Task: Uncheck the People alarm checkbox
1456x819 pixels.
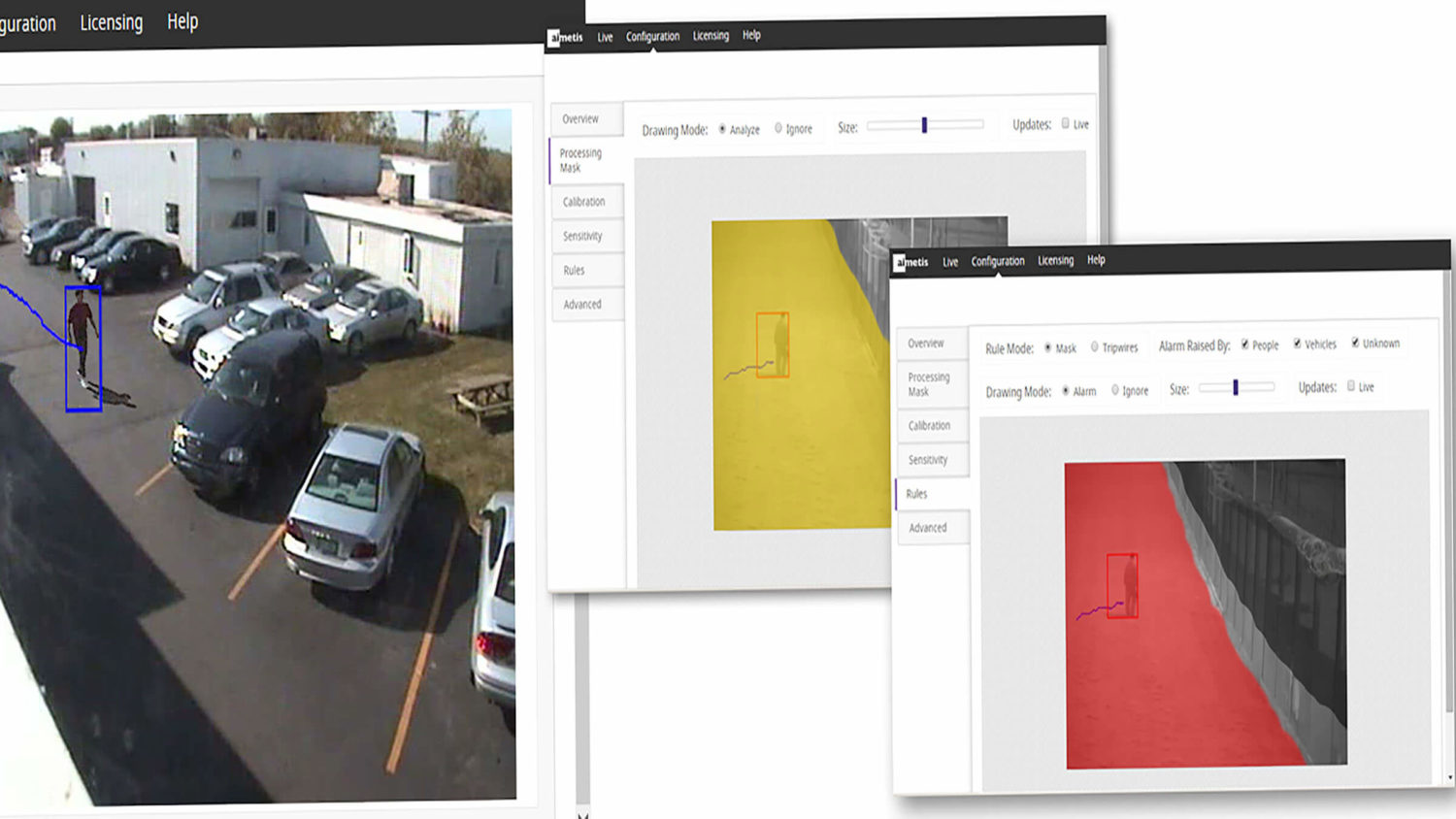Action: coord(1247,344)
